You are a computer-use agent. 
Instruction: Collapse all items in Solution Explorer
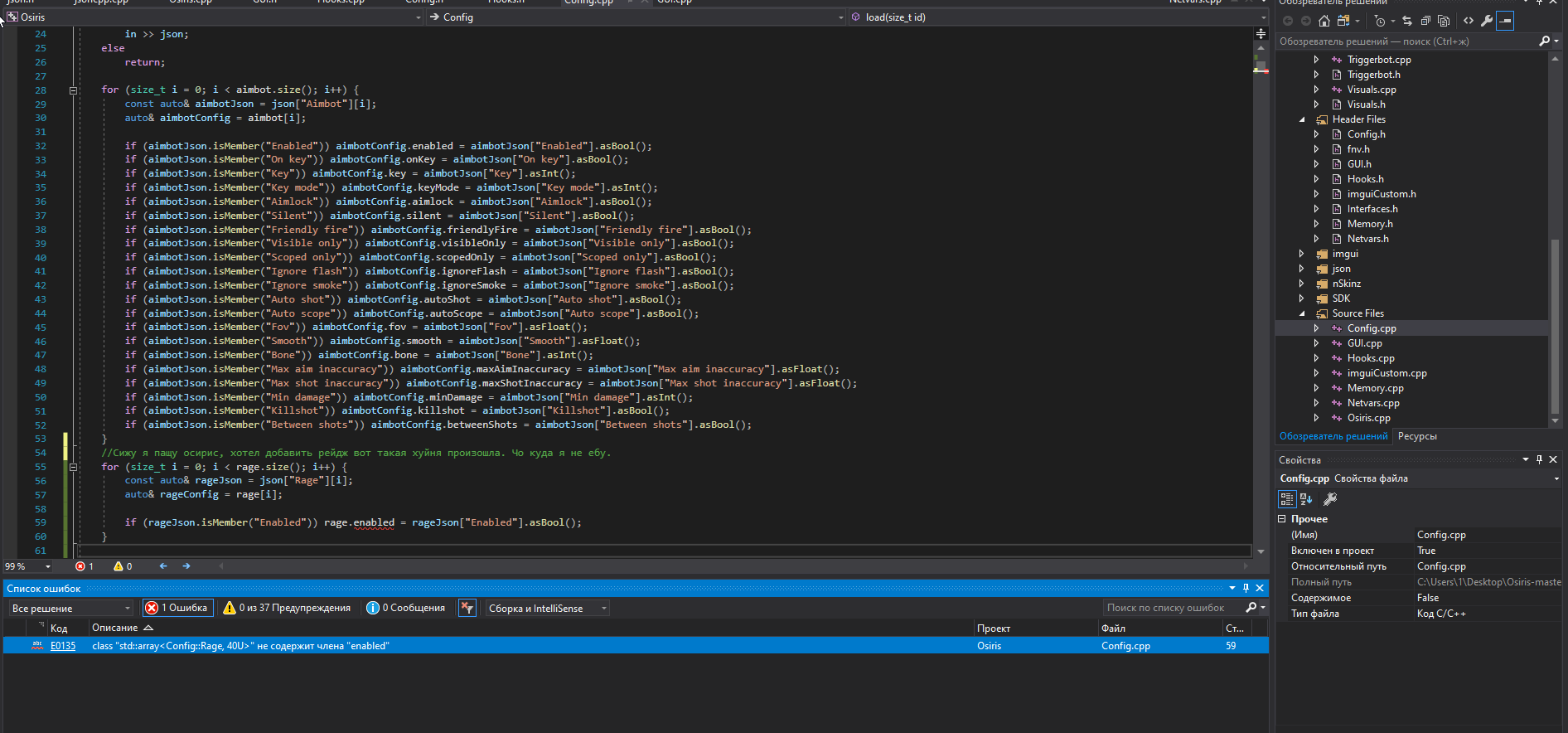tap(1425, 21)
